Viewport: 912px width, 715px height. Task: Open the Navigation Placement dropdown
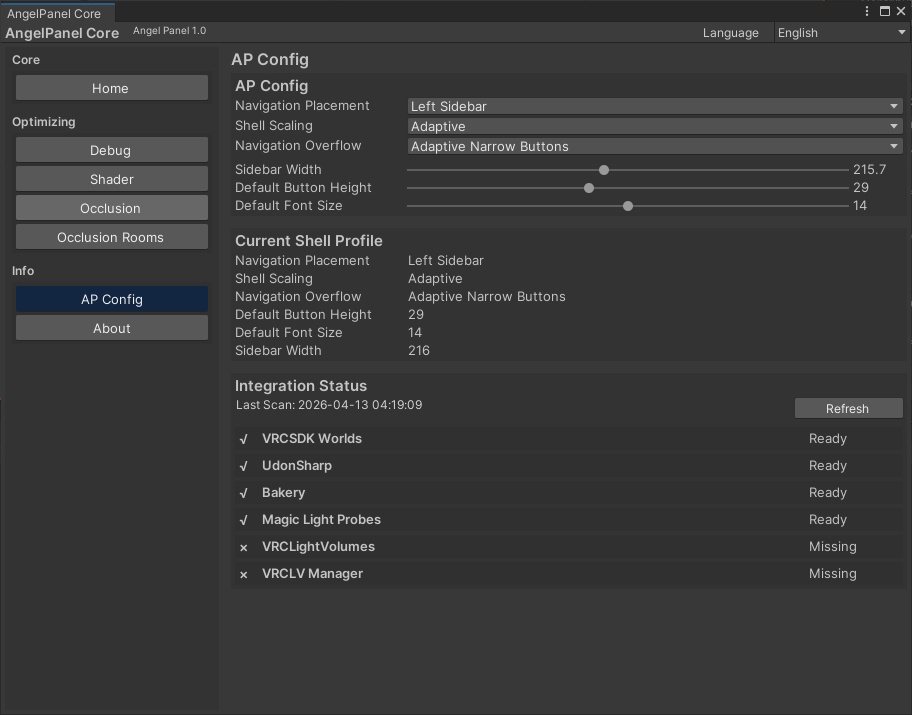pos(654,105)
